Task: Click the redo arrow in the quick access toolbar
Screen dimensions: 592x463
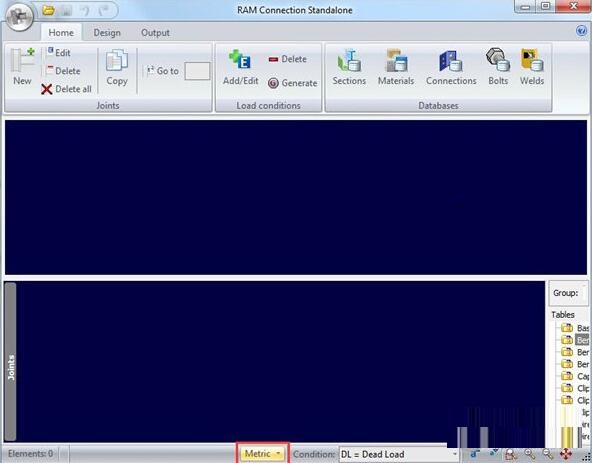Action: click(x=104, y=11)
